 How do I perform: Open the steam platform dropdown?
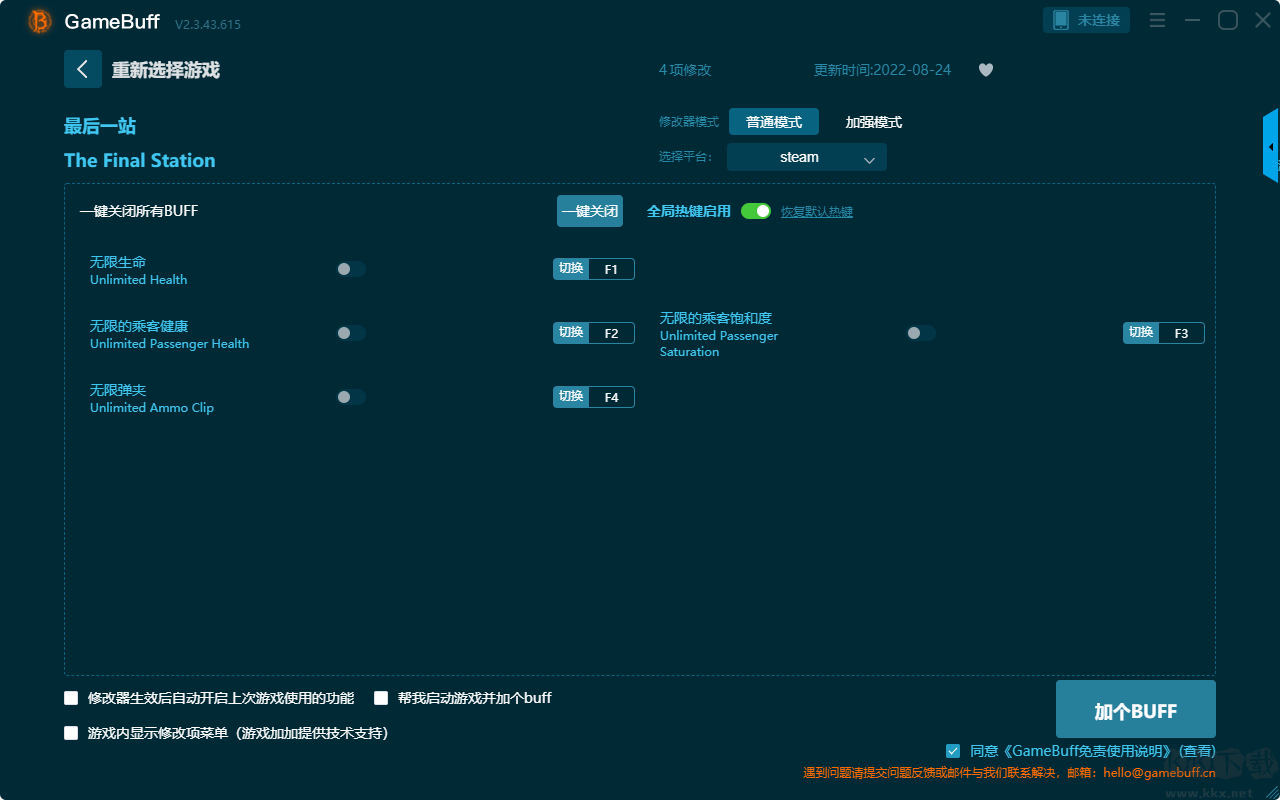tap(807, 157)
